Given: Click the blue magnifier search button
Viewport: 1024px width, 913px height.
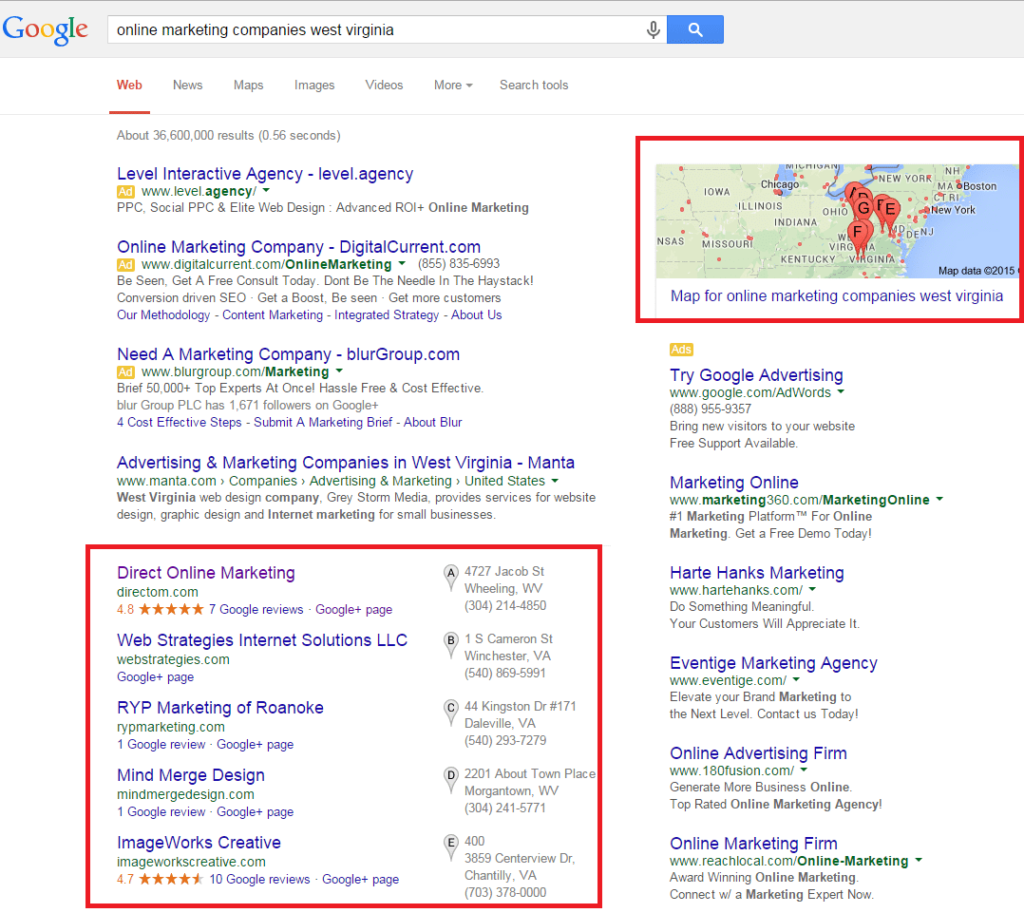Looking at the screenshot, I should pos(695,29).
